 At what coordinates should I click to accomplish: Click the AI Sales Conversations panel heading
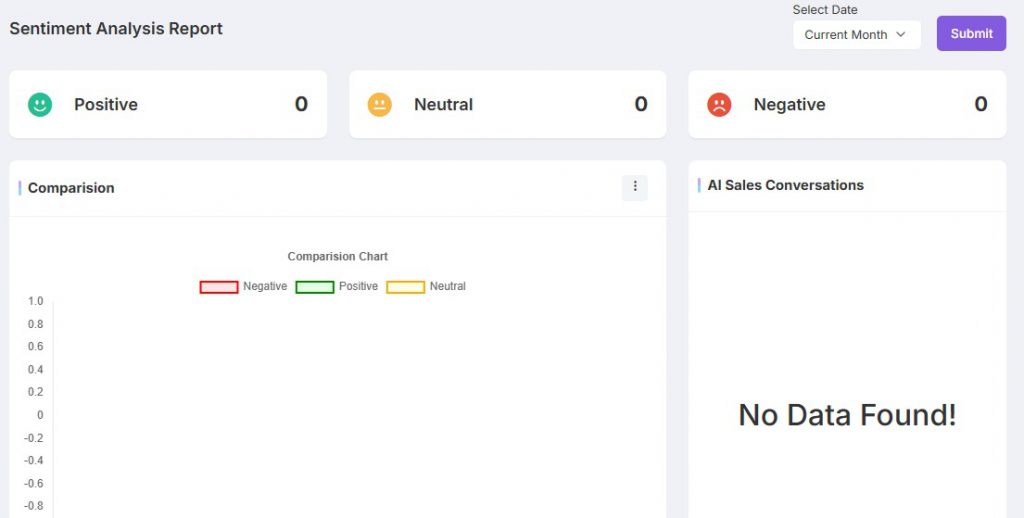(785, 185)
